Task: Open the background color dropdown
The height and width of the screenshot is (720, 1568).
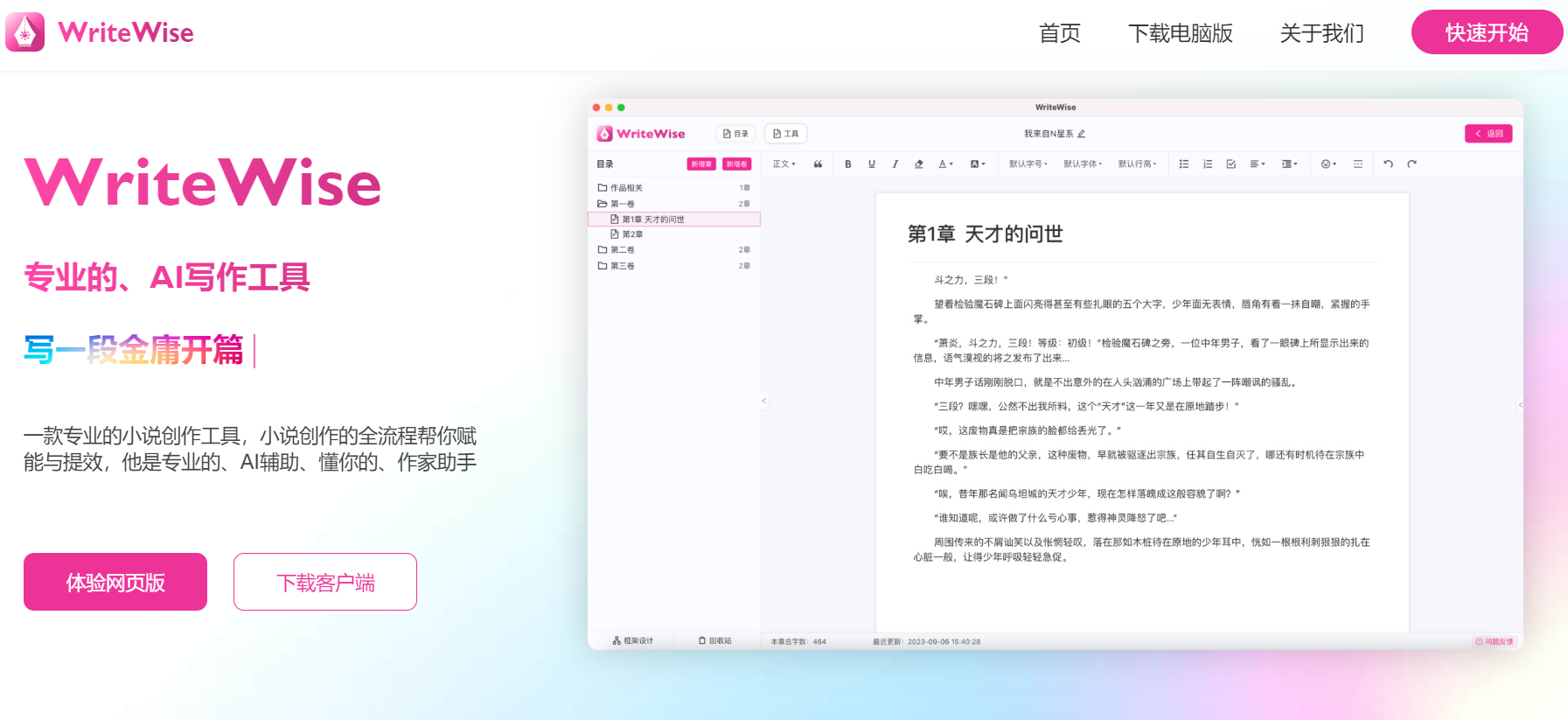Action: (978, 164)
